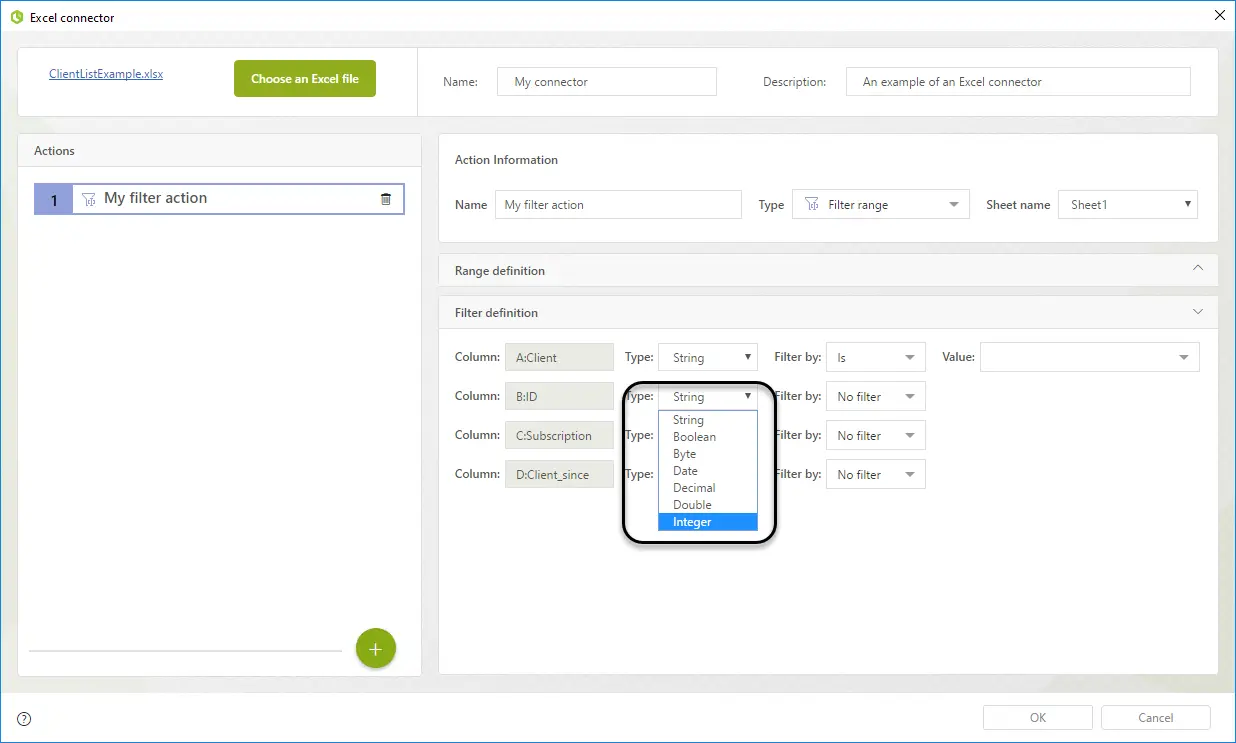This screenshot has width=1236, height=743.
Task: Focus the Description input field
Action: tap(1018, 82)
